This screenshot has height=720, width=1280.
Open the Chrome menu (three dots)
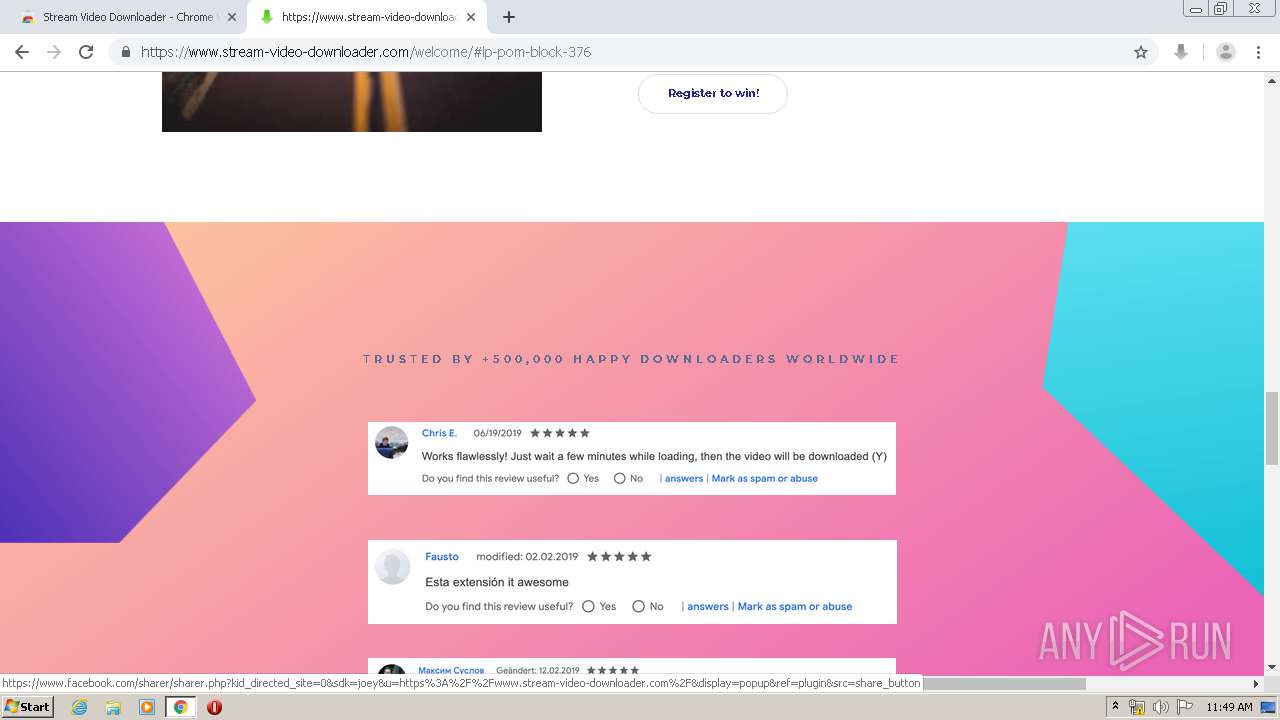pos(1258,52)
